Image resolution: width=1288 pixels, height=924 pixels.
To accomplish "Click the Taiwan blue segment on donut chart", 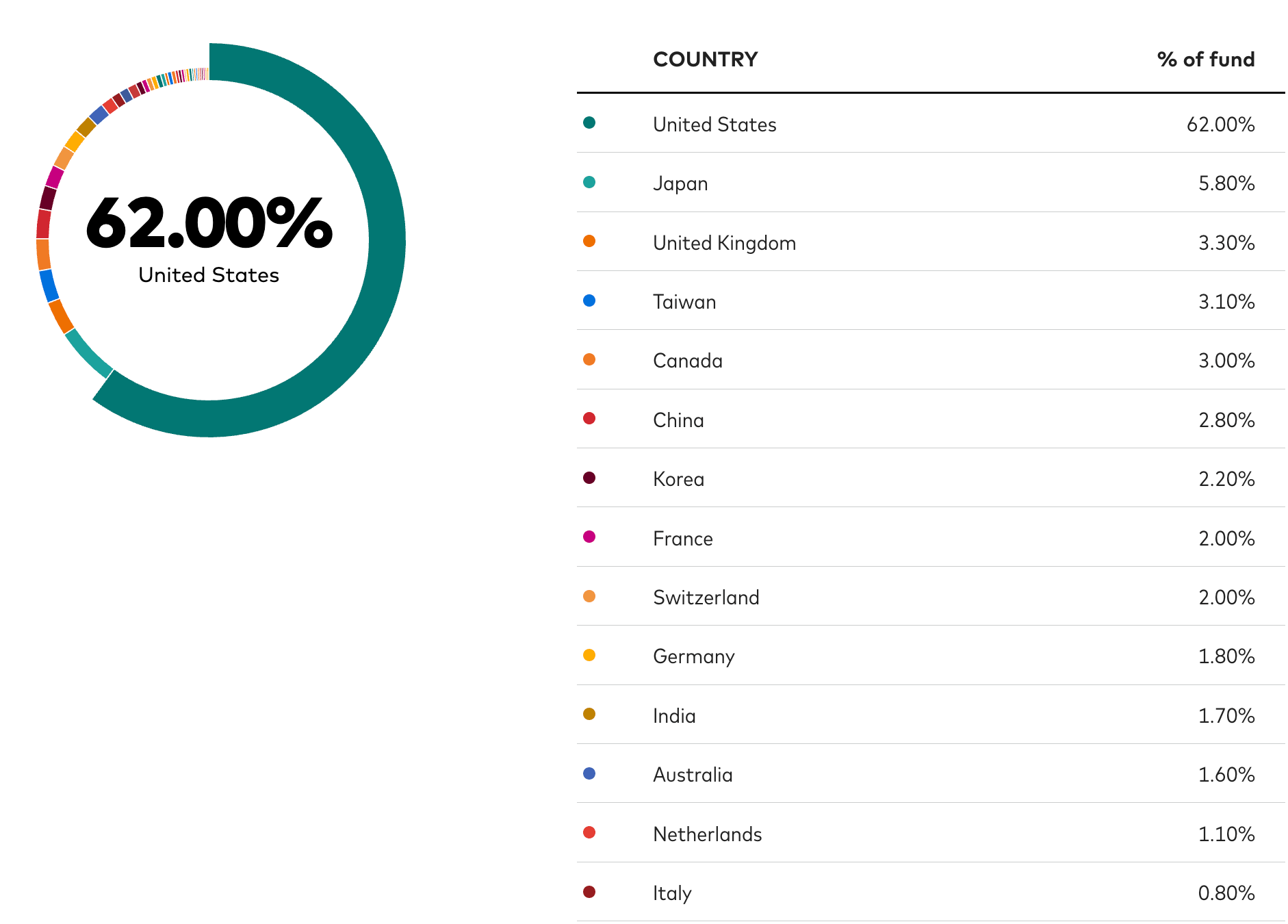I will 49,285.
